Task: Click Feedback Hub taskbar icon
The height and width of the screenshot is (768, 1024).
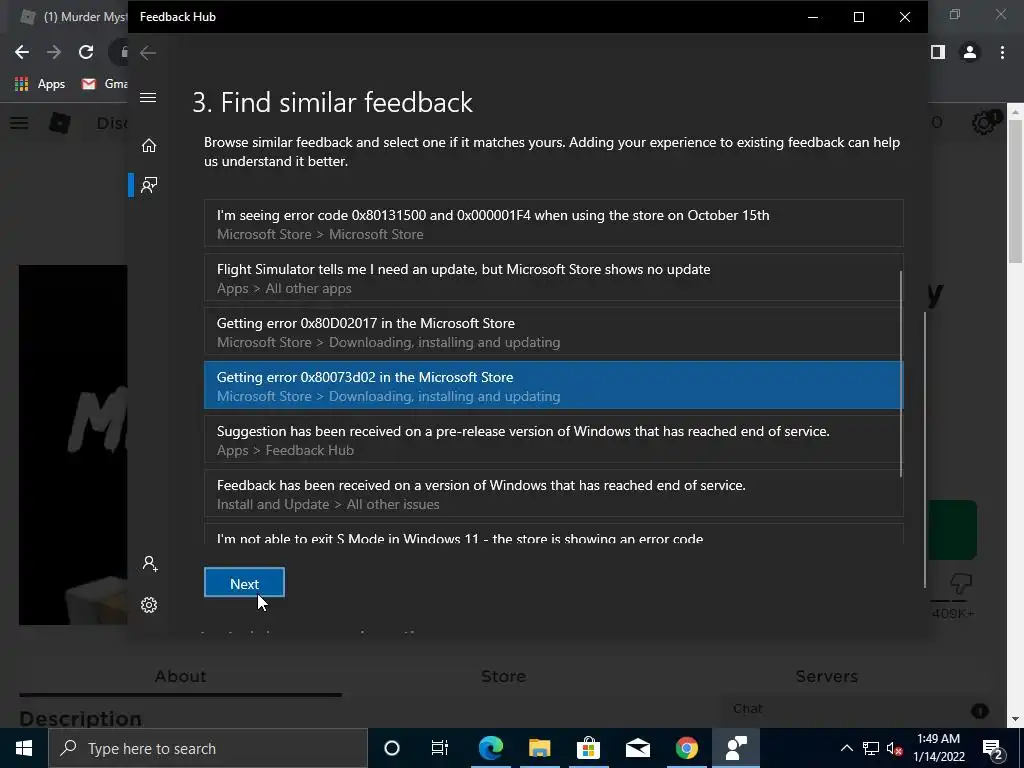Action: [x=736, y=748]
